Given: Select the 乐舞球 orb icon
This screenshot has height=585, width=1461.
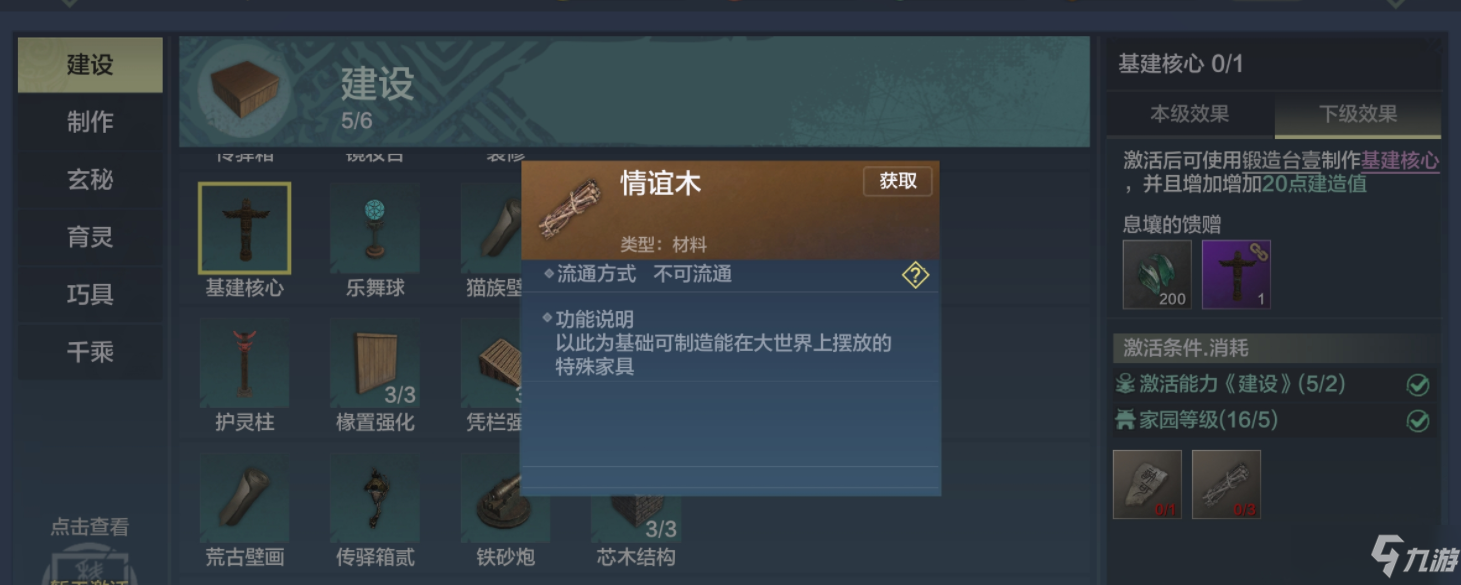Looking at the screenshot, I should pos(374,228).
